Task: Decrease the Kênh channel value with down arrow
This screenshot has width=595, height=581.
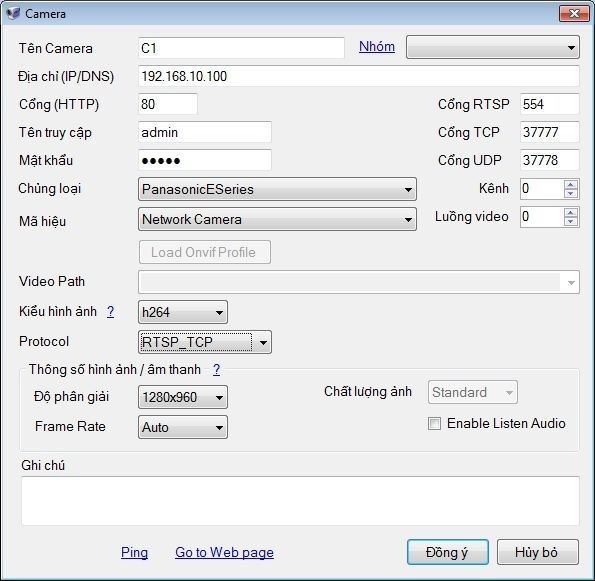Action: tap(570, 193)
